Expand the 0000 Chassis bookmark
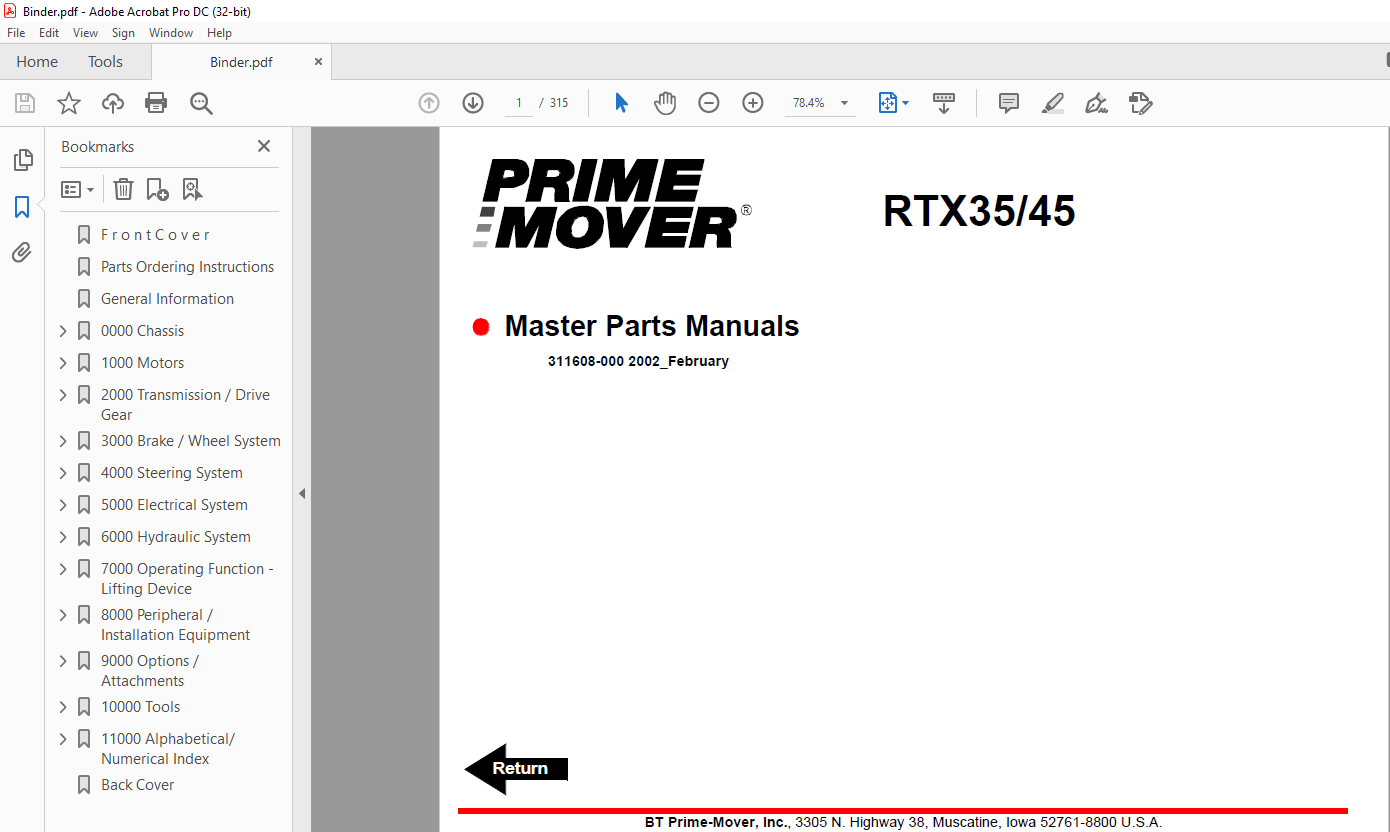 63,331
